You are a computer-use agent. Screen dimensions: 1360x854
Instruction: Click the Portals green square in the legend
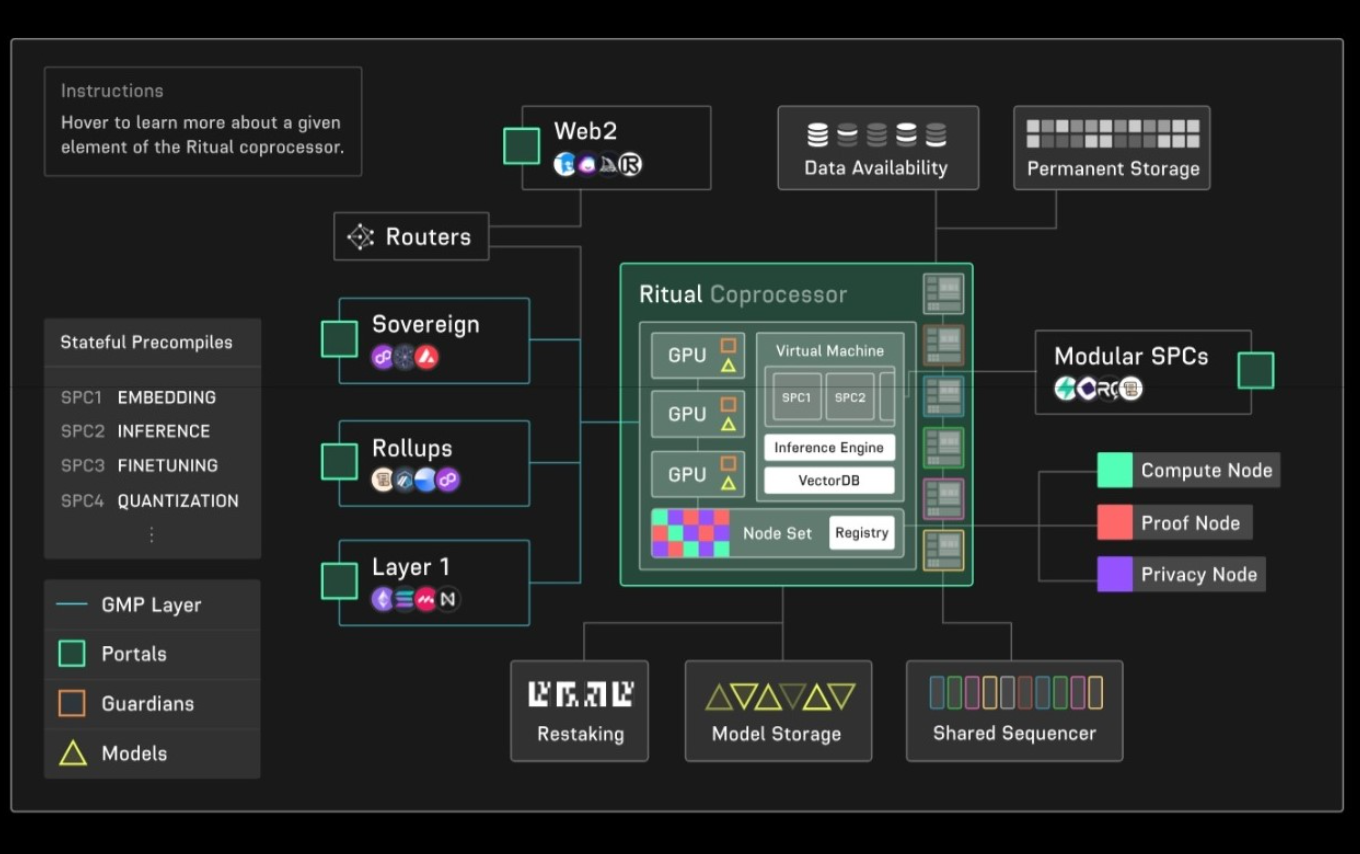click(72, 654)
